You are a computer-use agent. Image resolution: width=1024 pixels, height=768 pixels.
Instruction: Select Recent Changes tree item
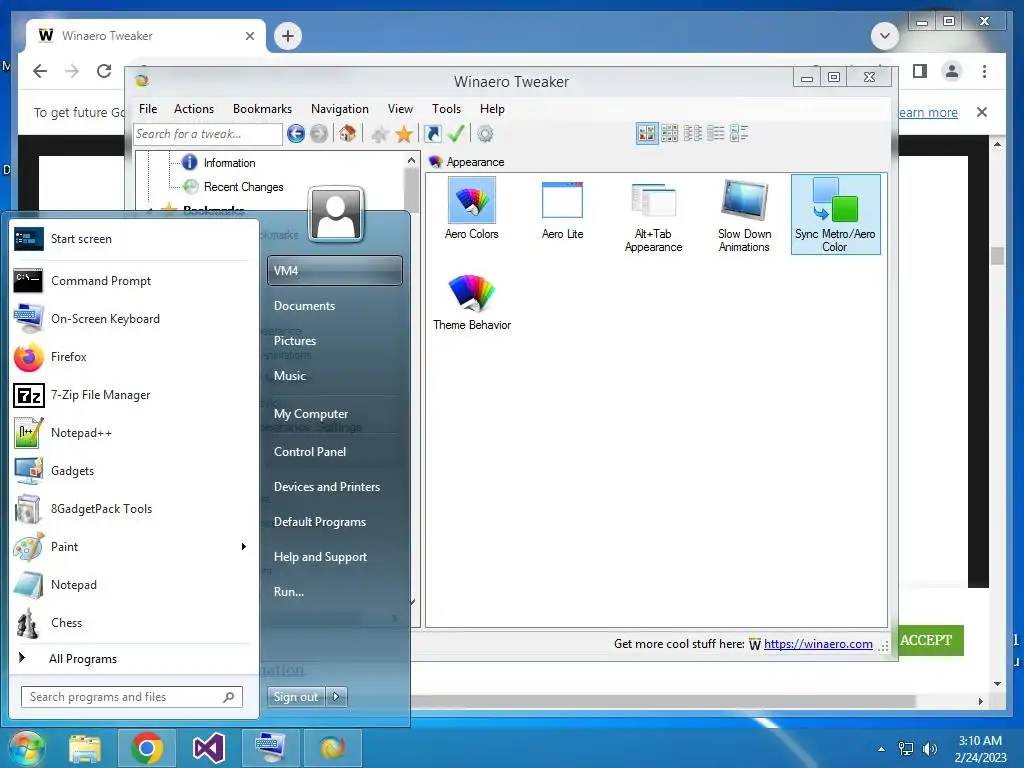pos(243,187)
